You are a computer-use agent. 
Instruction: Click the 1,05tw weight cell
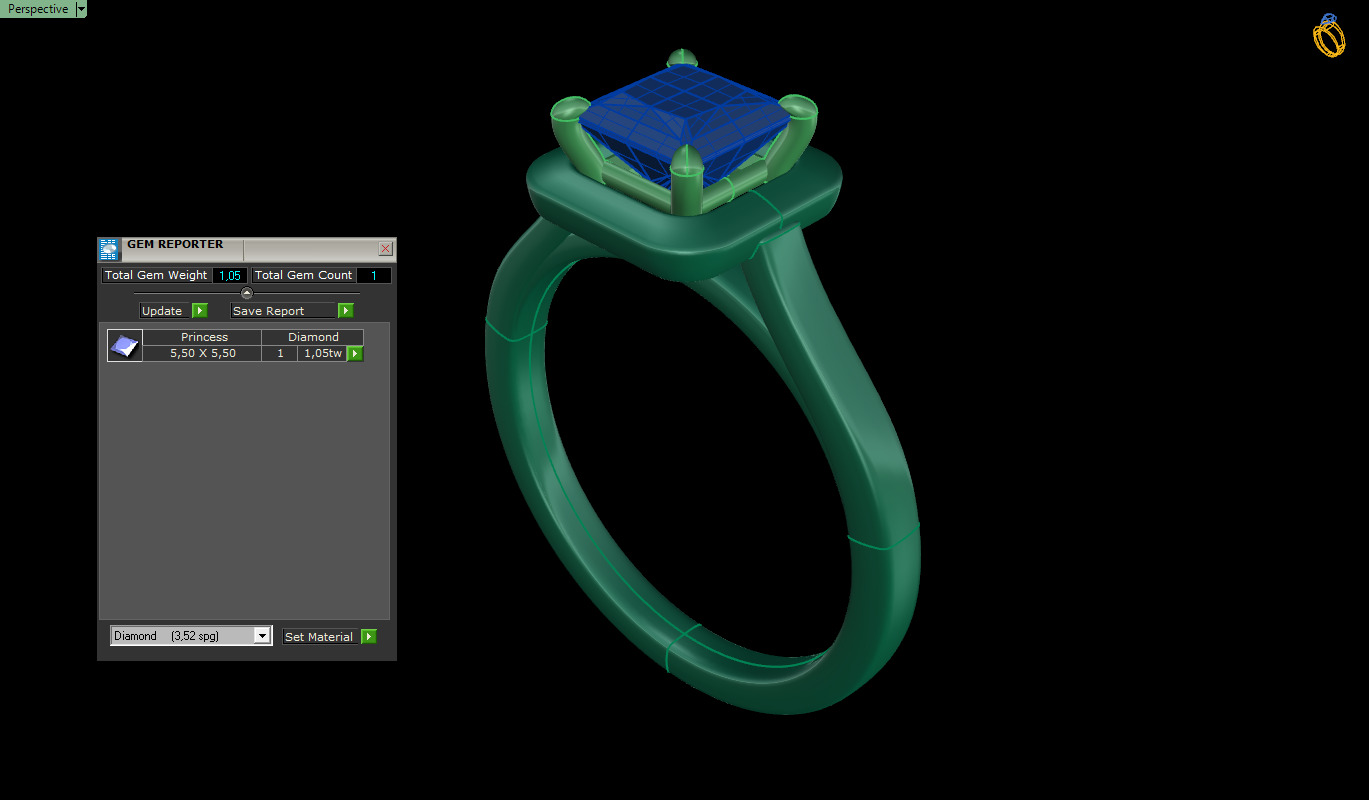[322, 353]
